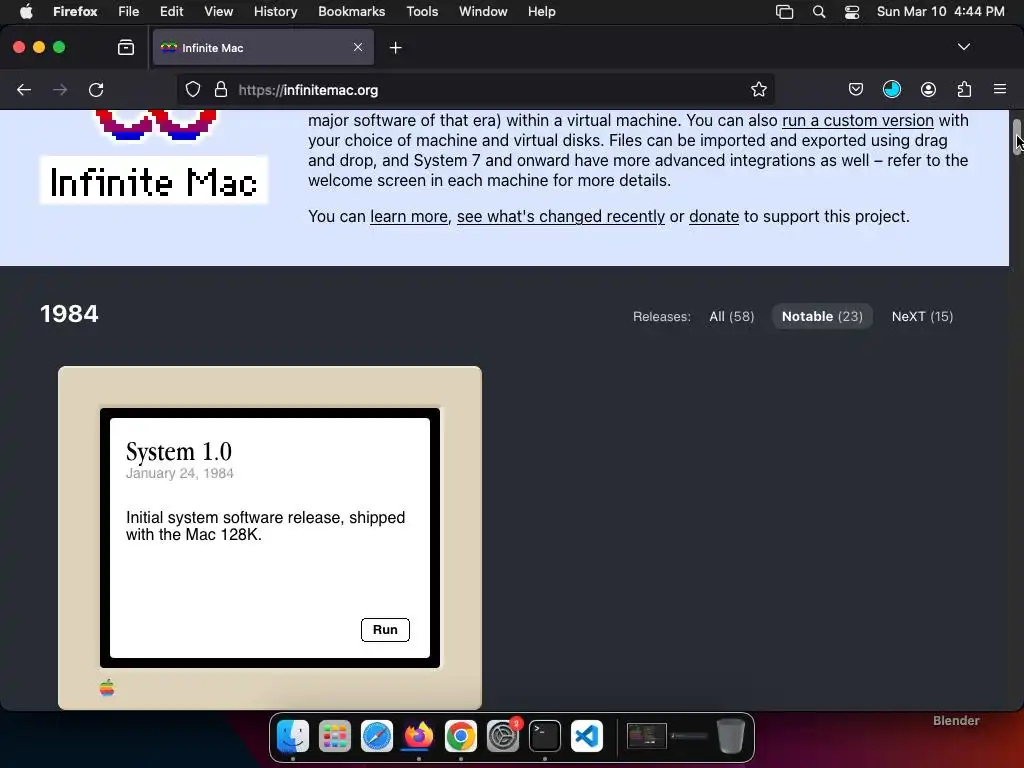1024x768 pixels.
Task: Click the infinitemac.org address bar
Action: coord(475,89)
